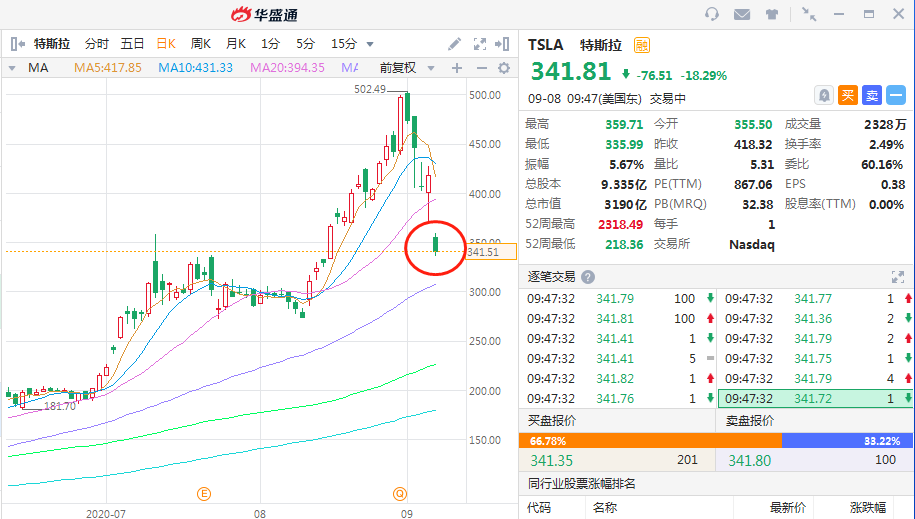Zoom out chart with minus icon

[x=481, y=68]
